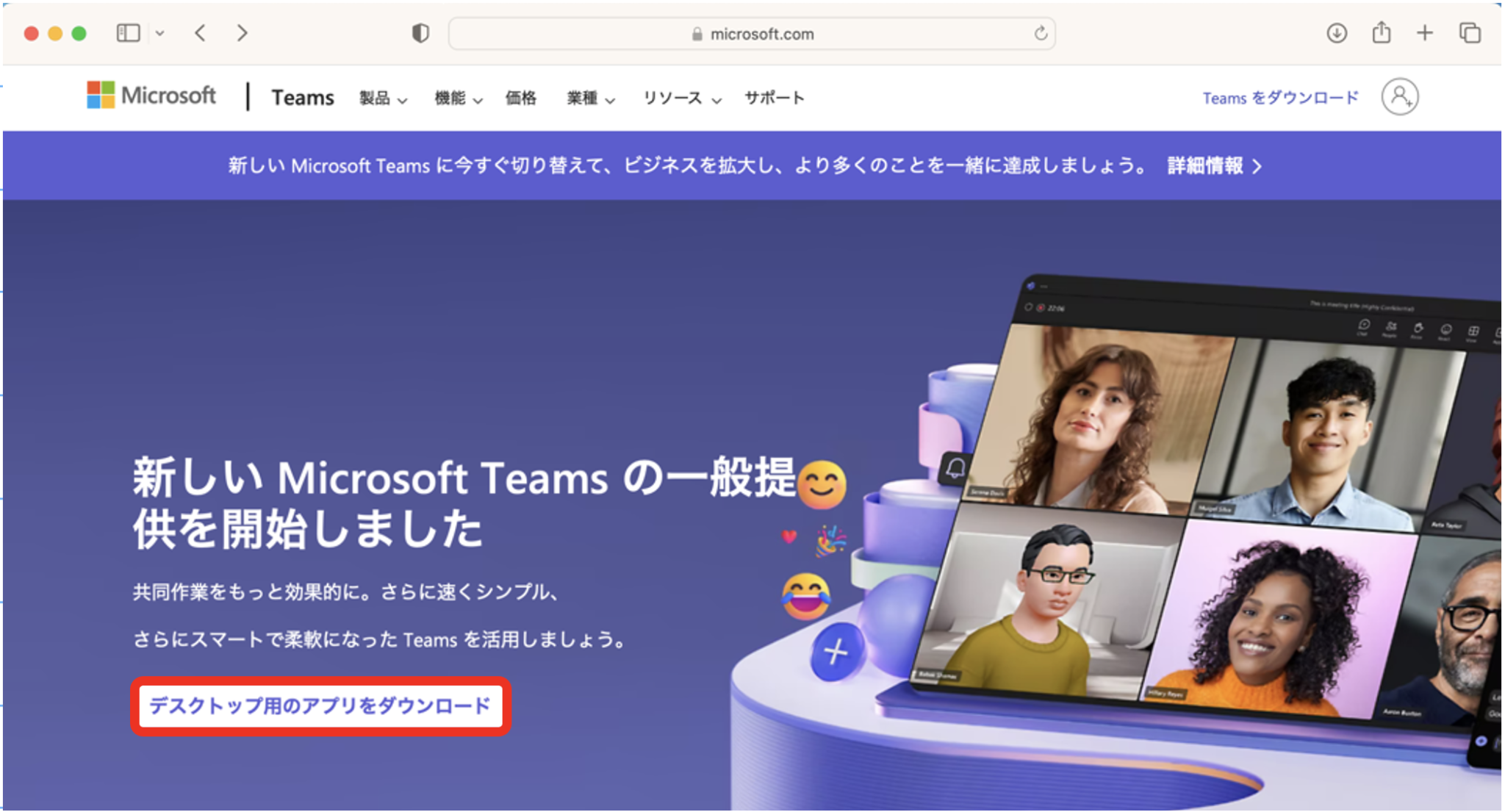Click Teams をダウンロード link
Screen dimensions: 1505x812
tap(1279, 96)
